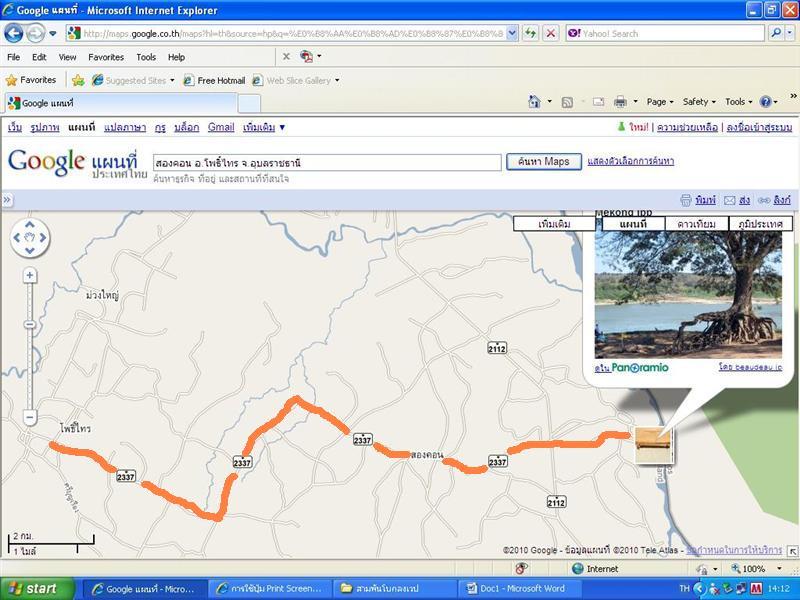Click the Yahoo! Search input box
The height and width of the screenshot is (600, 800).
[x=666, y=34]
